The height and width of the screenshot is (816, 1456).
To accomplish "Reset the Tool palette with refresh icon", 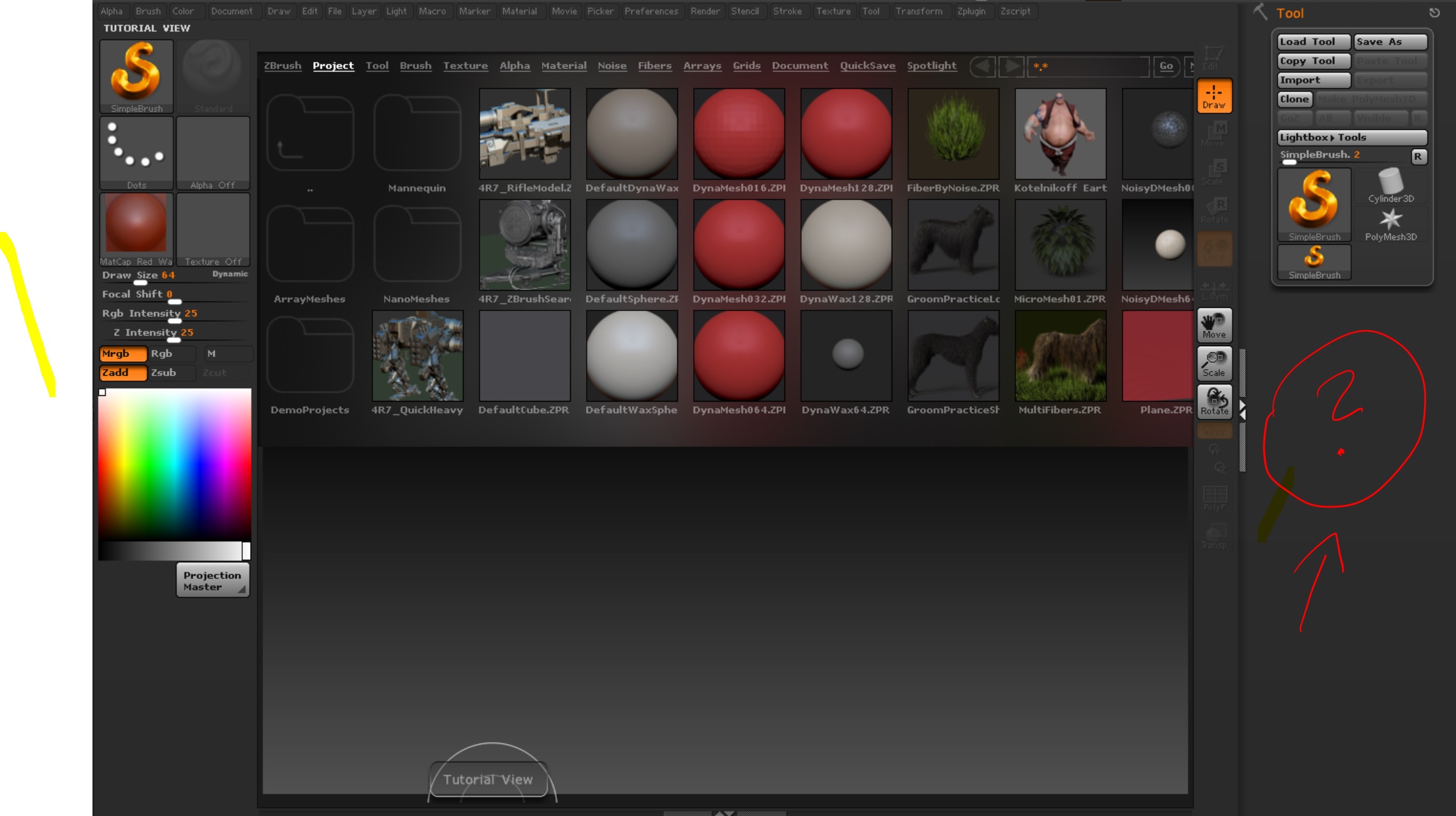I will [x=1434, y=13].
